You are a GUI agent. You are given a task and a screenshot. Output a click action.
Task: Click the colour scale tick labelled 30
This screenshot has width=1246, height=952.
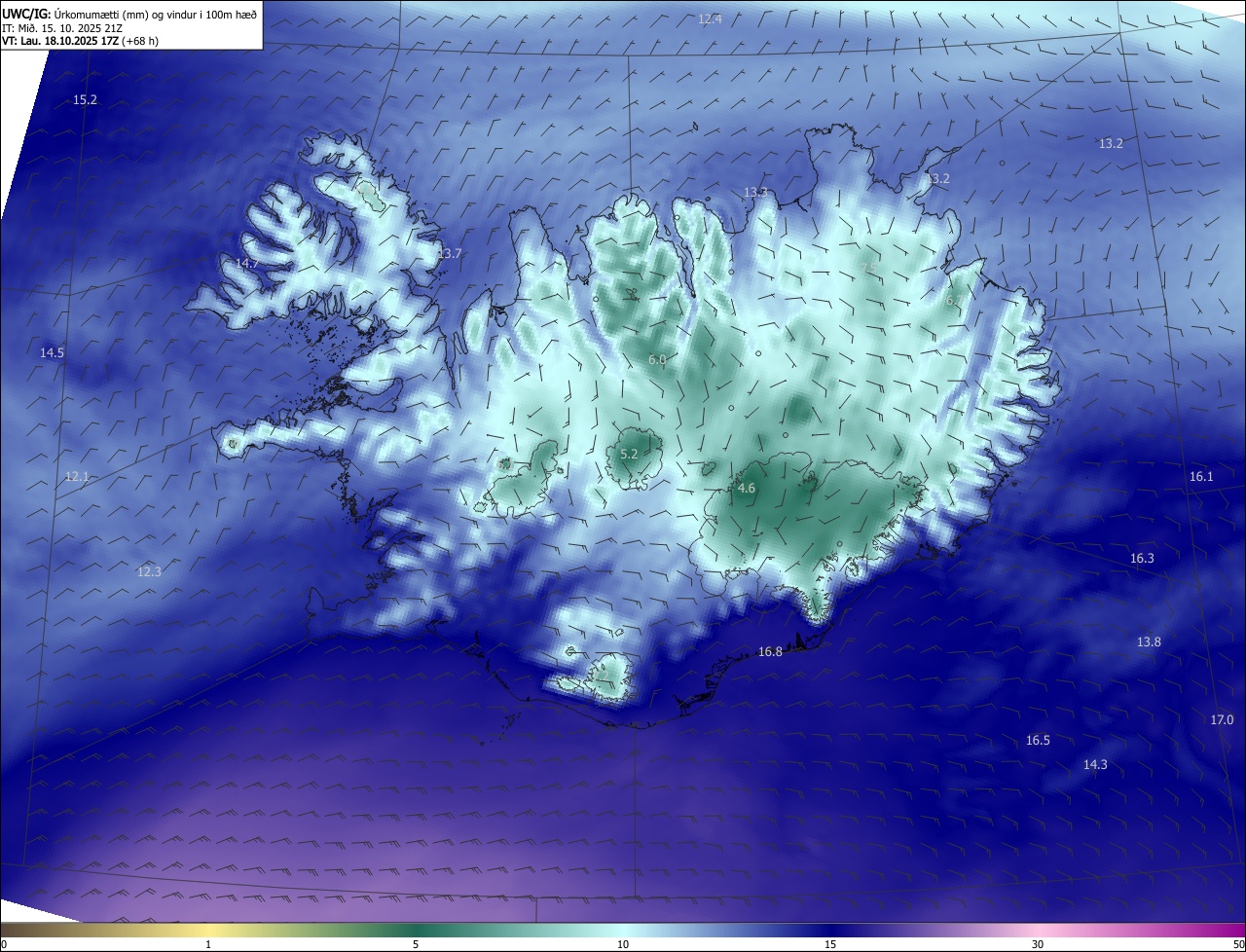tap(1038, 945)
